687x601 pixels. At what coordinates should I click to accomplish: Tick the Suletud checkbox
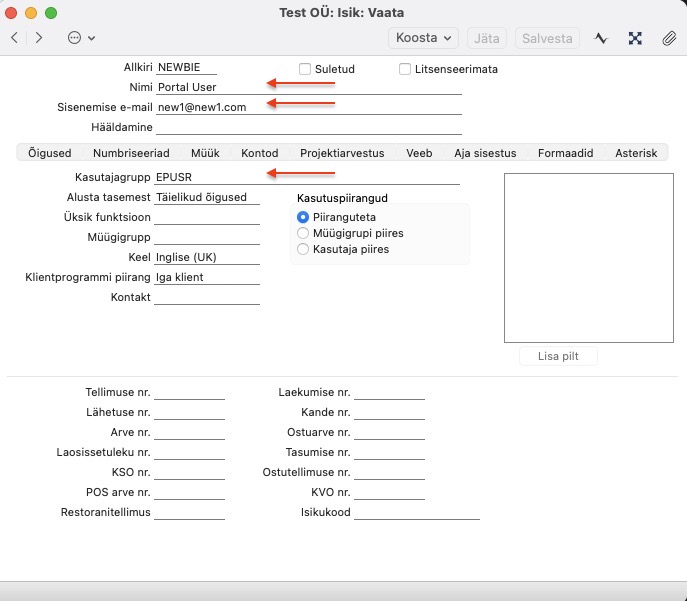305,69
